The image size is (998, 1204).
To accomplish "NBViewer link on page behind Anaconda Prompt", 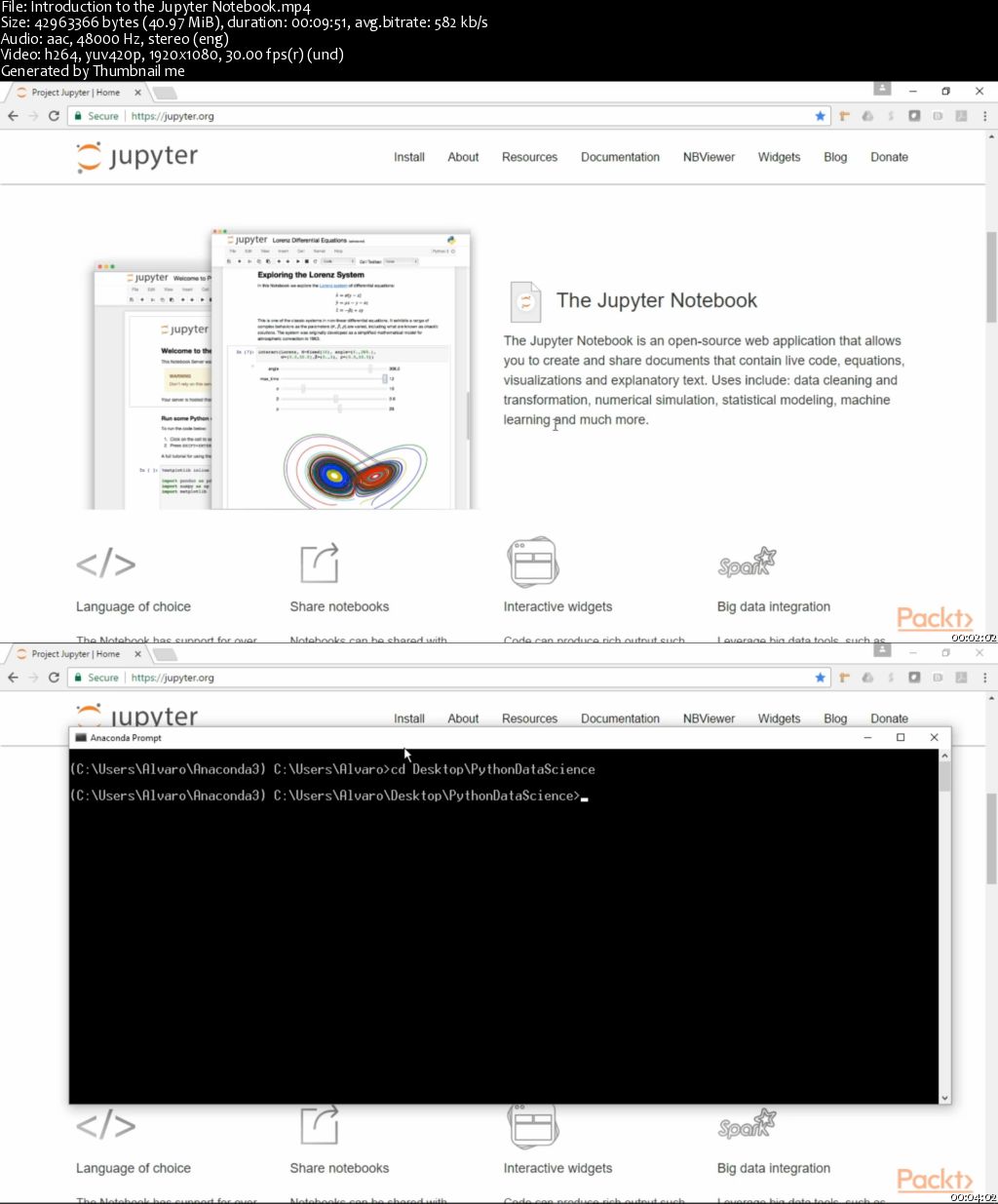I will (709, 719).
